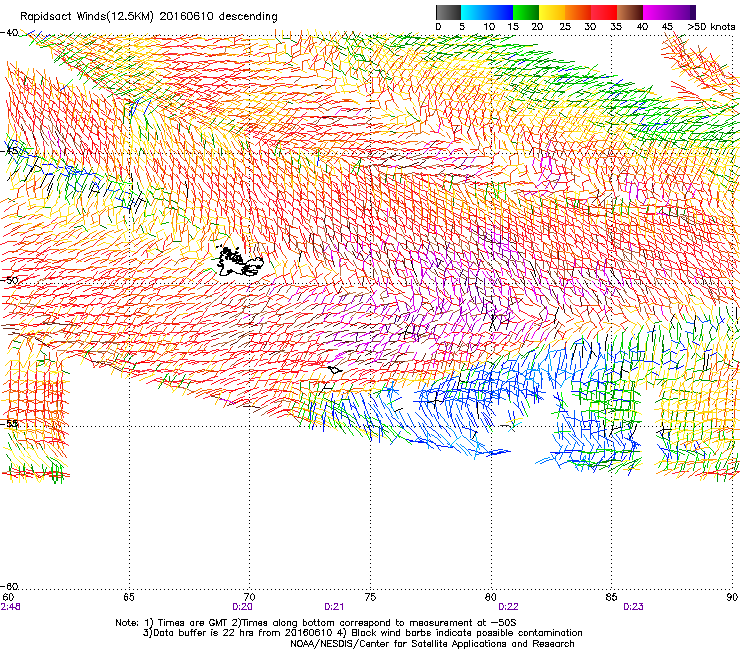Click the '35' legend scale label
Image resolution: width=740 pixels, height=650 pixels.
click(616, 27)
